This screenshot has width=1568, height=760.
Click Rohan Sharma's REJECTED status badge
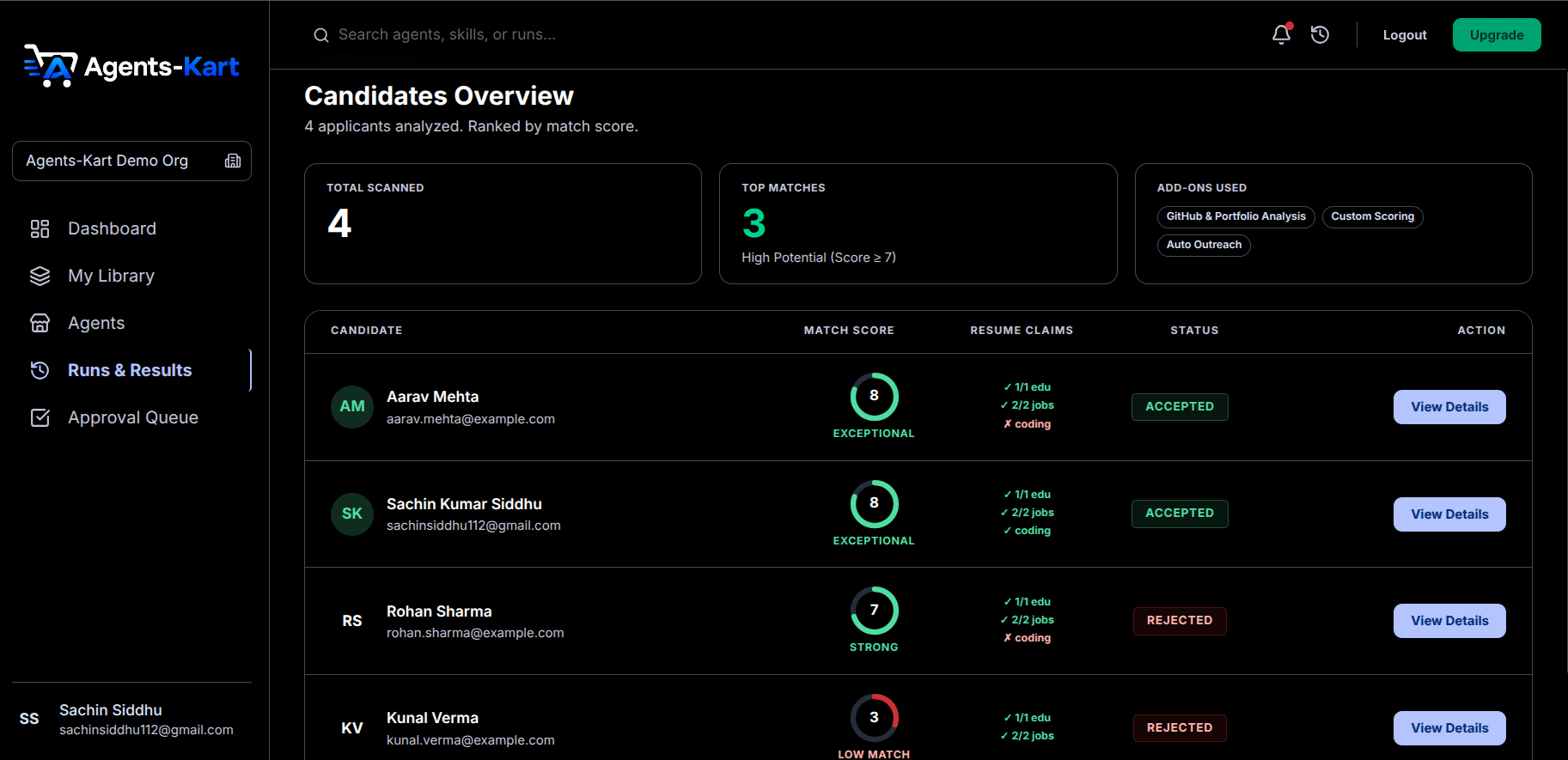click(1180, 620)
